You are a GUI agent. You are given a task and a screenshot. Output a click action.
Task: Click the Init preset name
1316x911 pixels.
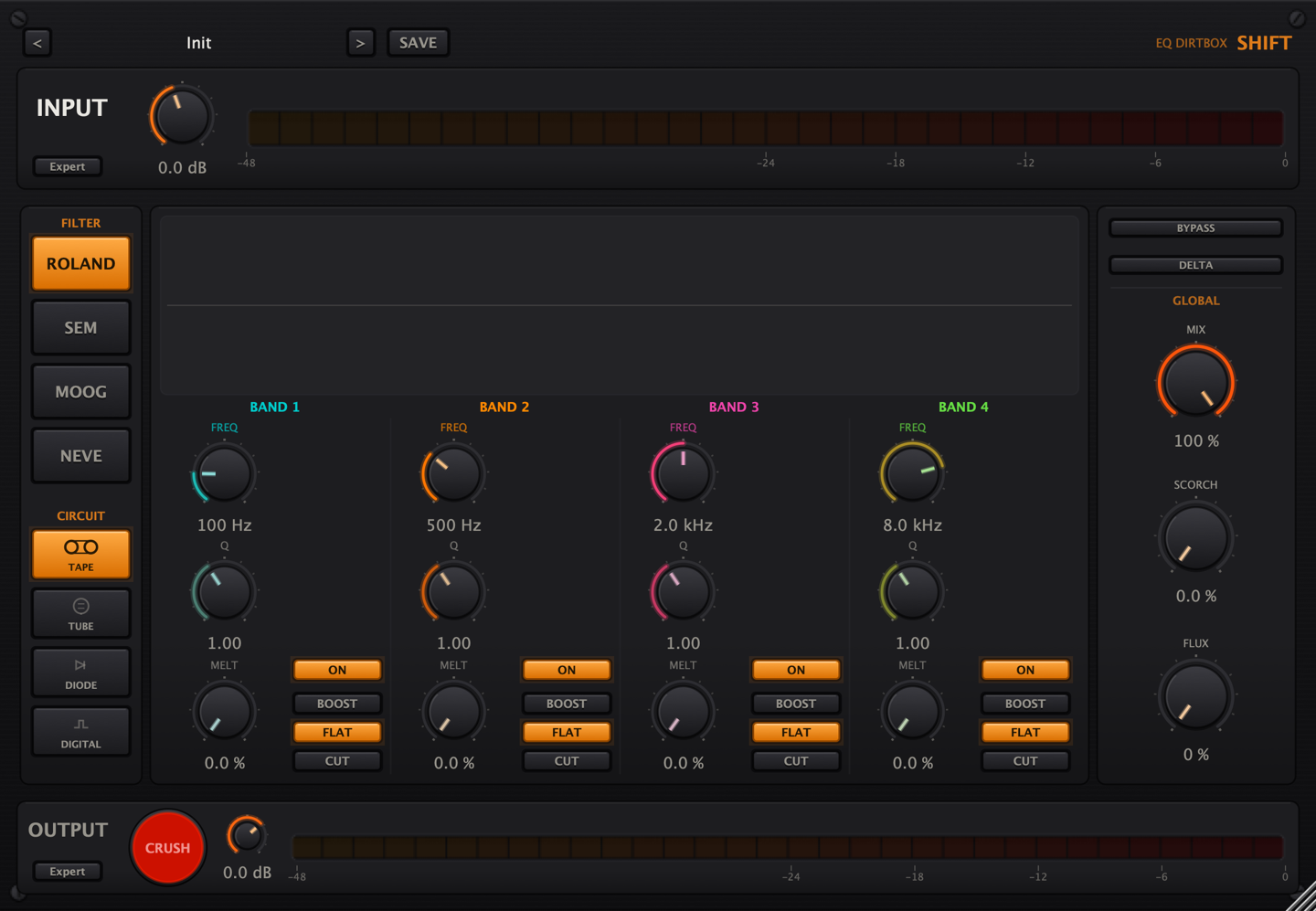tap(198, 43)
